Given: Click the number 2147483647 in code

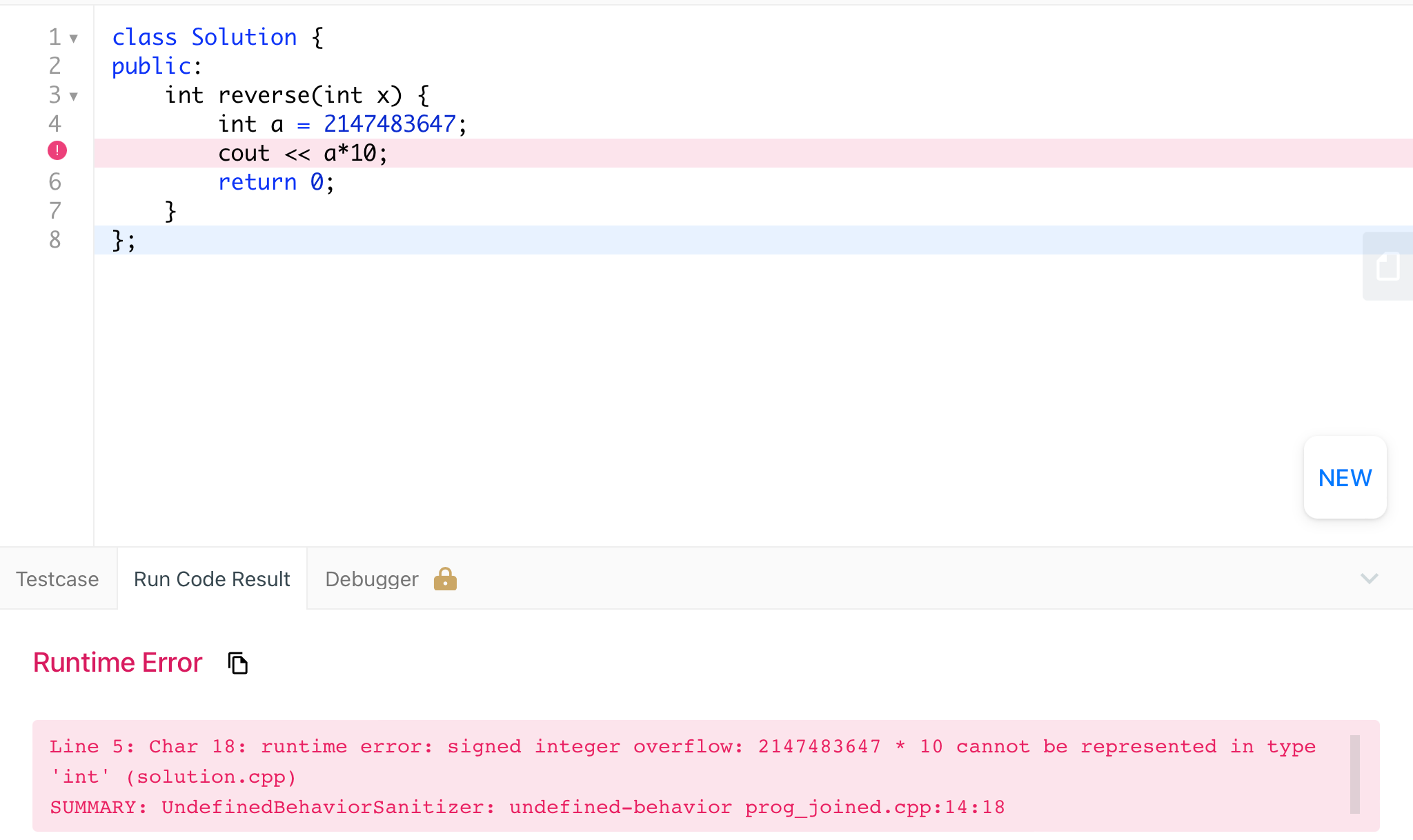Looking at the screenshot, I should [389, 124].
